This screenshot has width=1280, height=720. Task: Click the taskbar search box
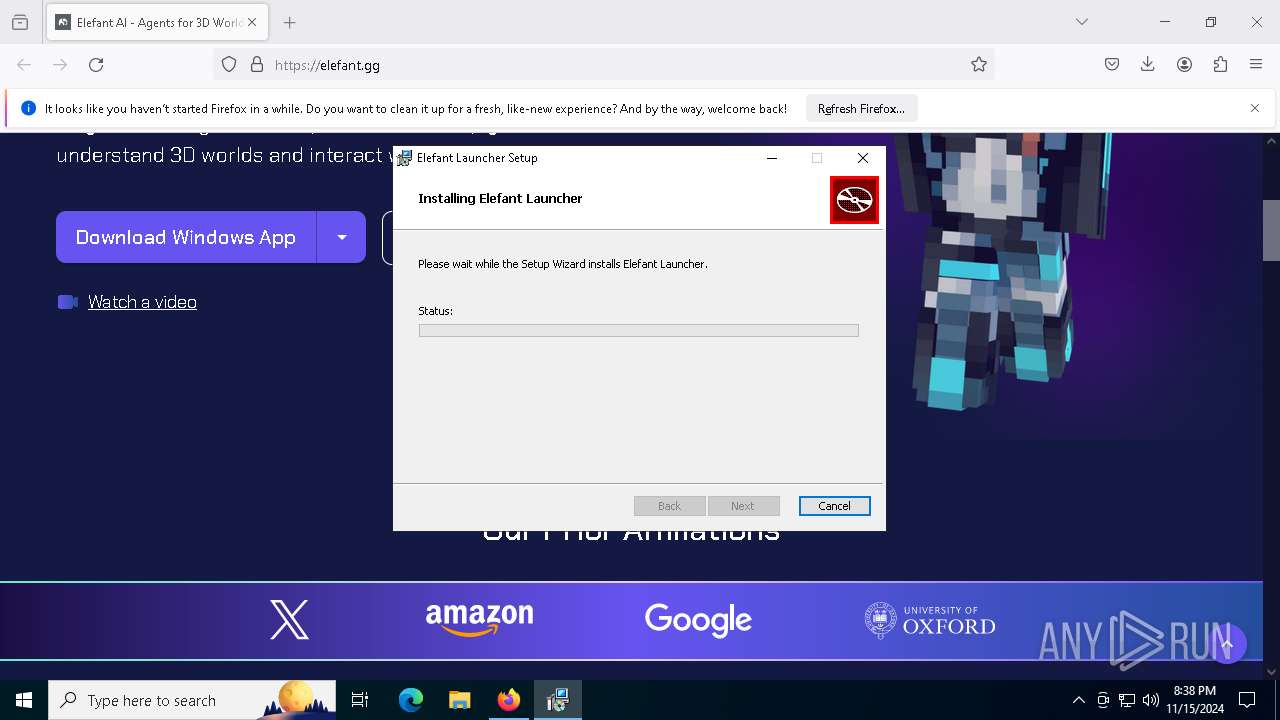[x=192, y=700]
